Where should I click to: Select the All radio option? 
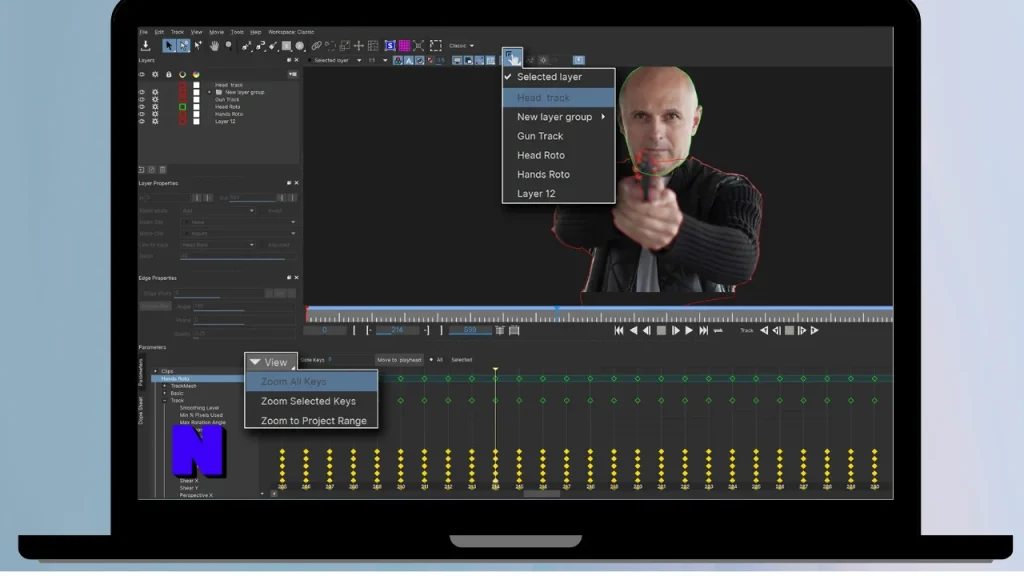(431, 360)
